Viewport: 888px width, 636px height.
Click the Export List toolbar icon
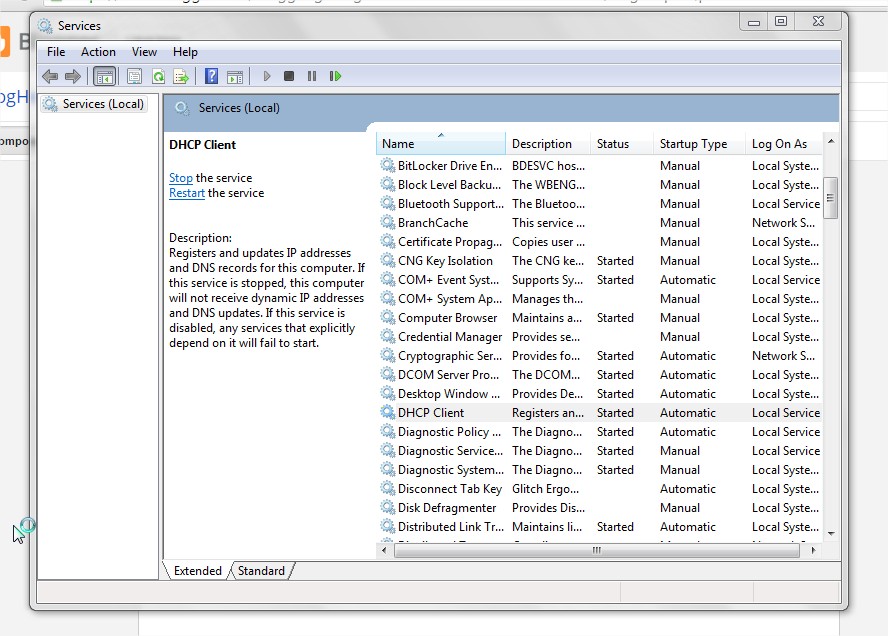pyautogui.click(x=181, y=76)
